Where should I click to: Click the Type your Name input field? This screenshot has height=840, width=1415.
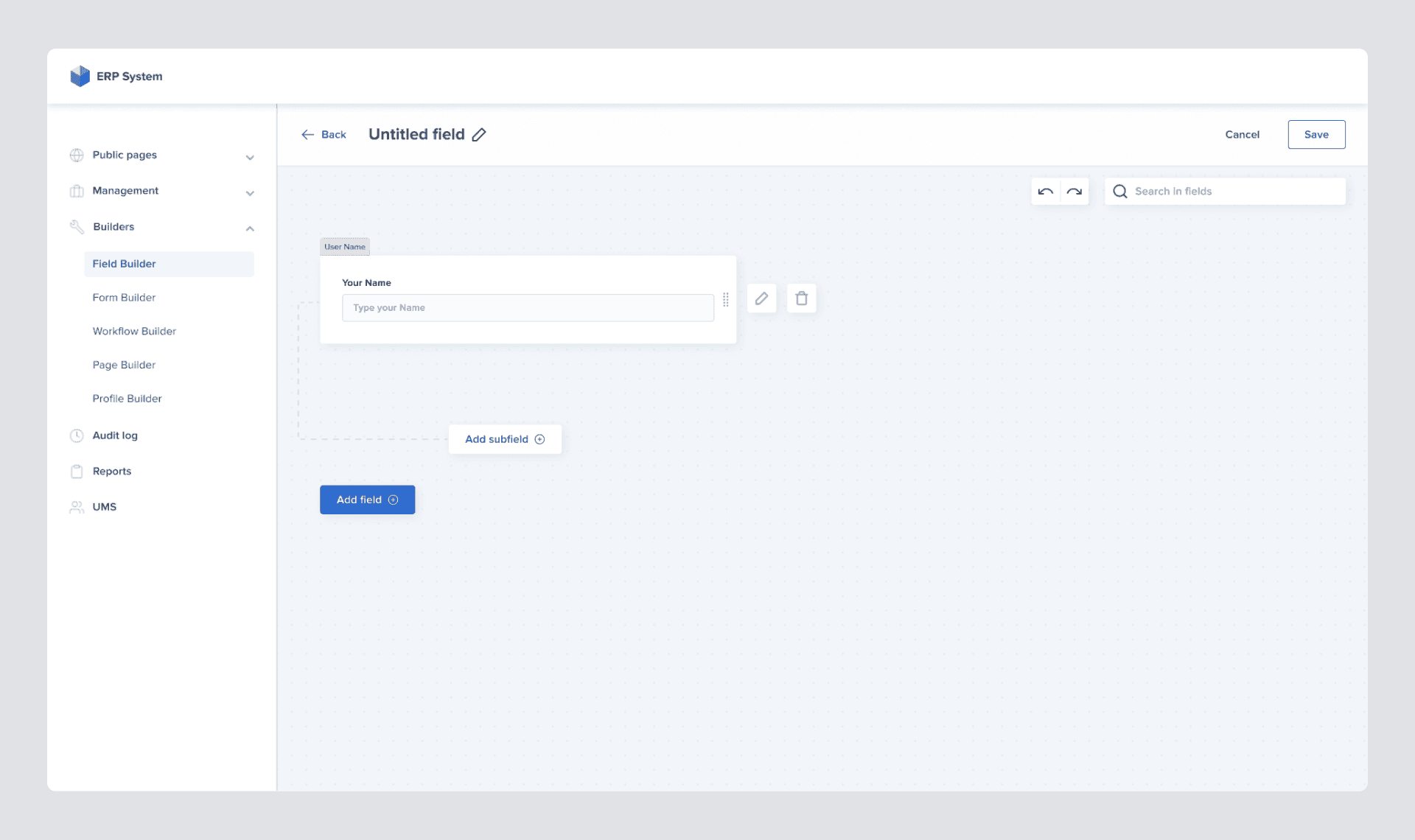pyautogui.click(x=528, y=307)
